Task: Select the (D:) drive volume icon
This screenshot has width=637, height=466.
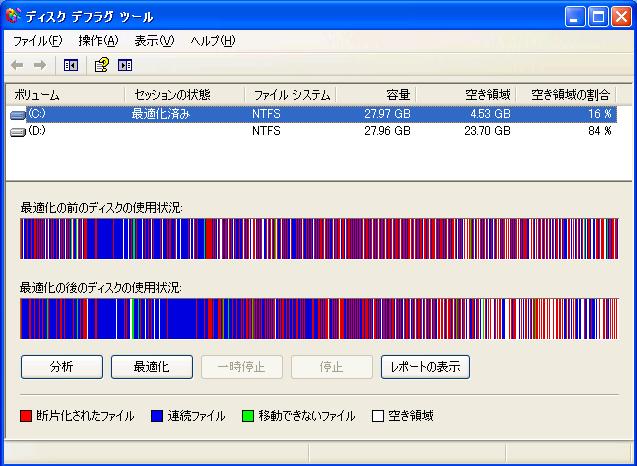Action: coord(18,131)
